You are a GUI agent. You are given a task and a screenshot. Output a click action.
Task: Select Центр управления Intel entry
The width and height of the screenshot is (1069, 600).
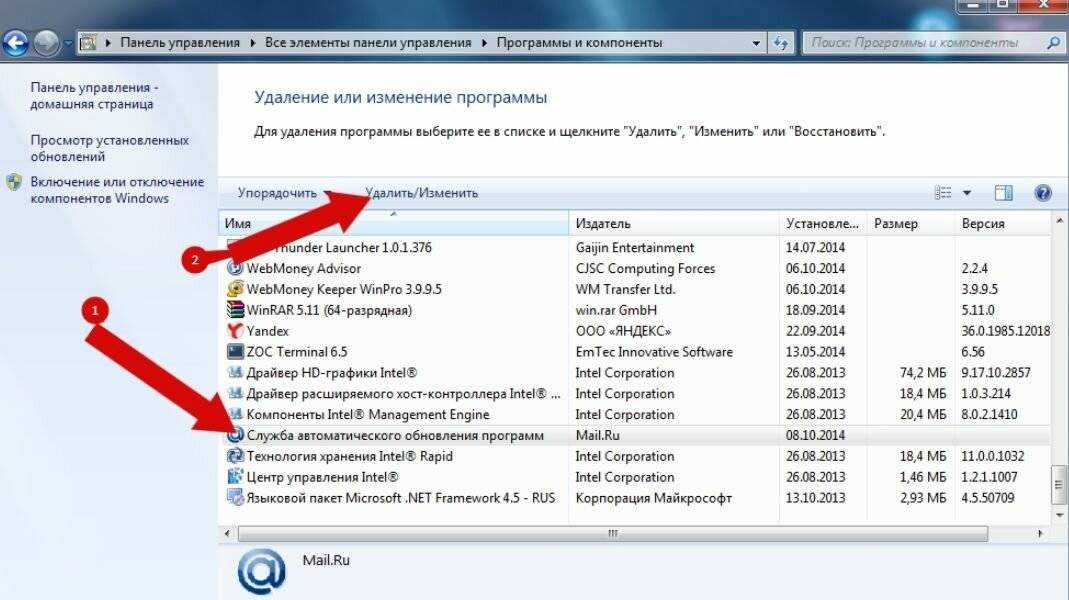tap(322, 477)
